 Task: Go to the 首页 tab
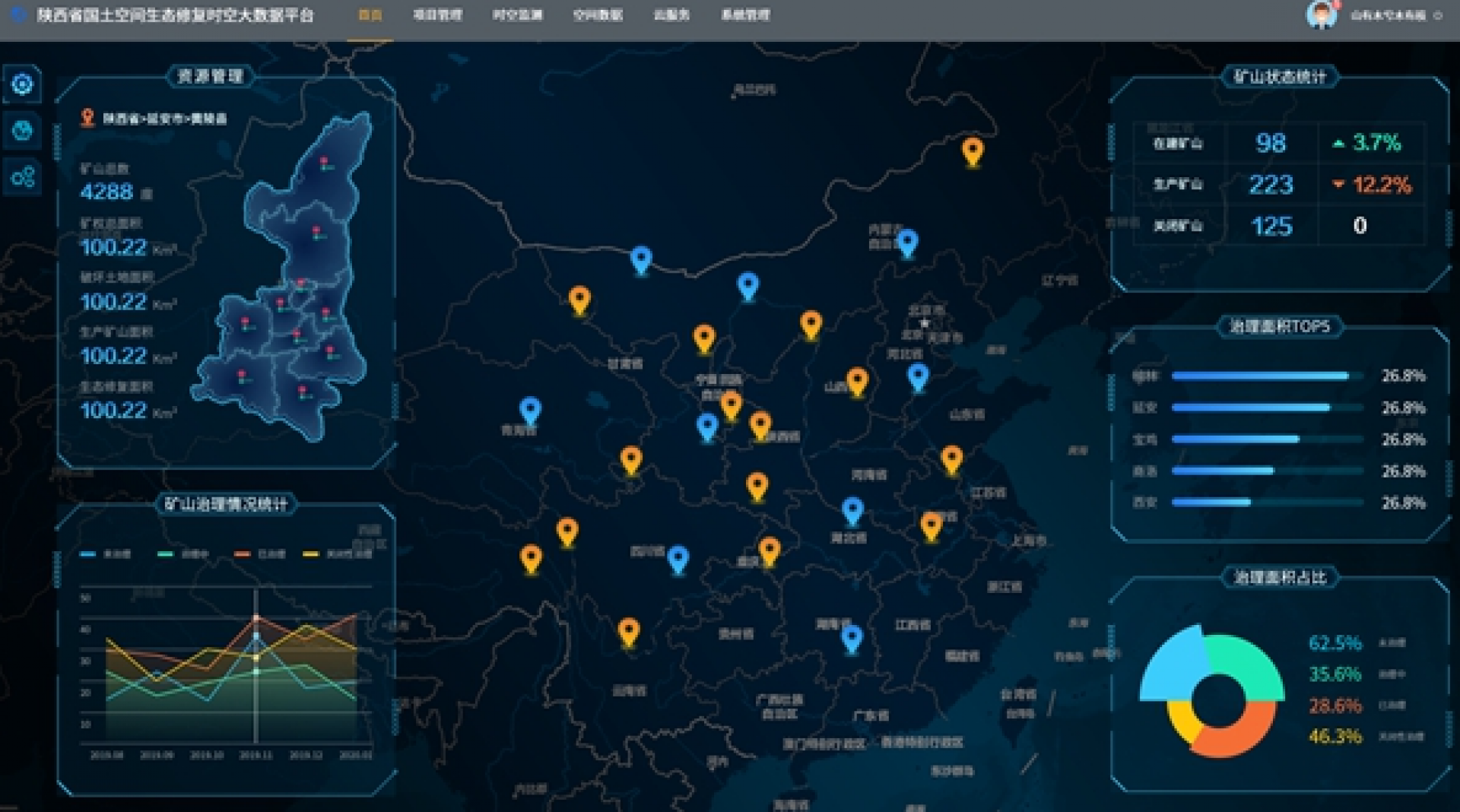pyautogui.click(x=370, y=15)
